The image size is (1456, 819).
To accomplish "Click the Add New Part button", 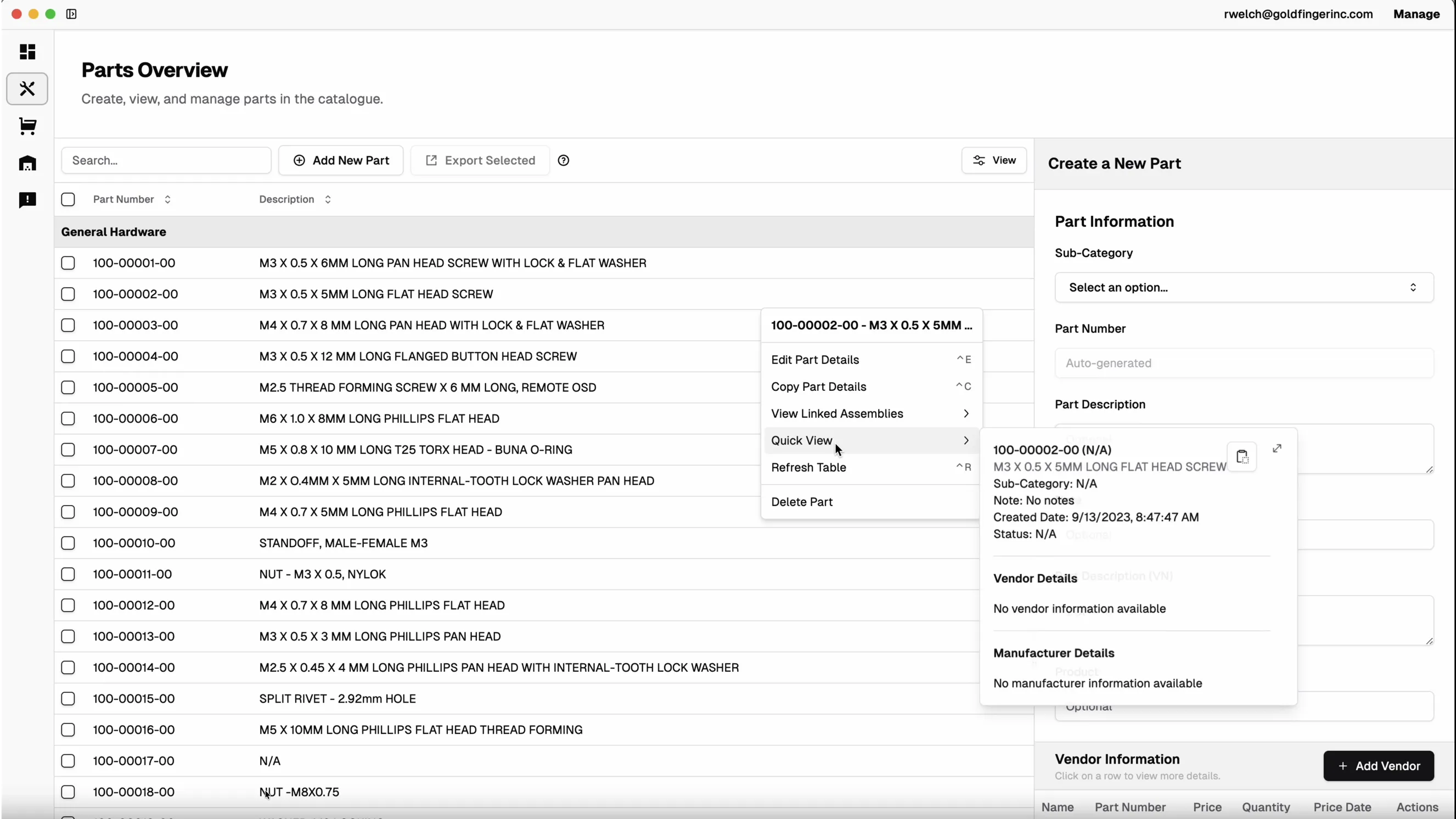I will 341,160.
